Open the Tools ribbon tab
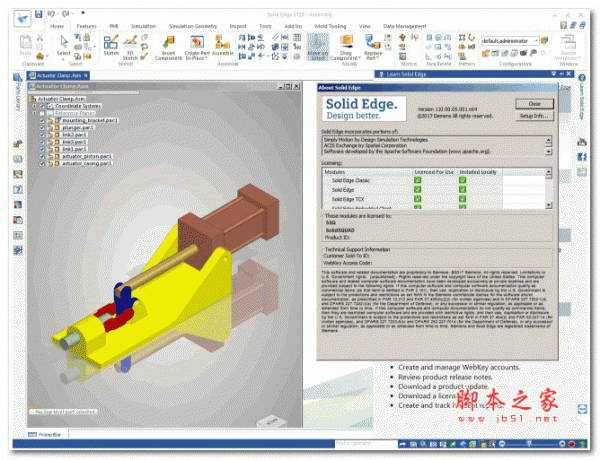The width and height of the screenshot is (600, 460). click(265, 26)
